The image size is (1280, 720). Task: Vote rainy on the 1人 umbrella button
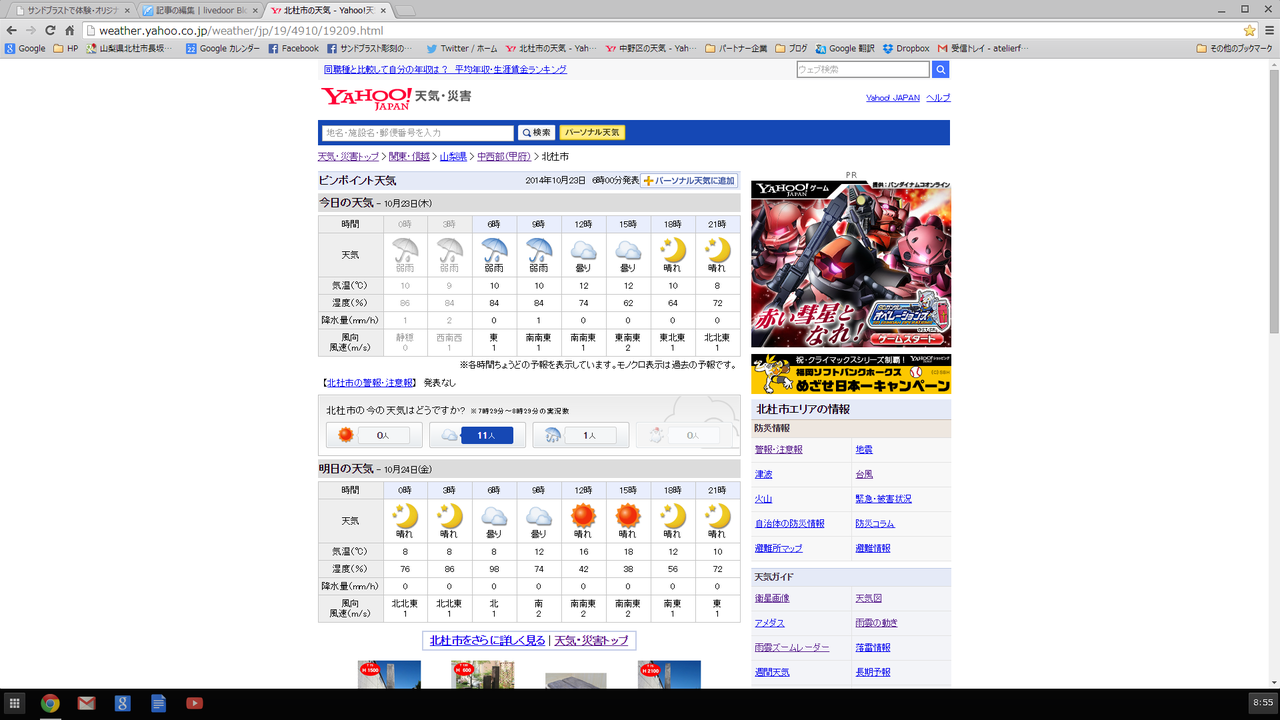pos(580,435)
